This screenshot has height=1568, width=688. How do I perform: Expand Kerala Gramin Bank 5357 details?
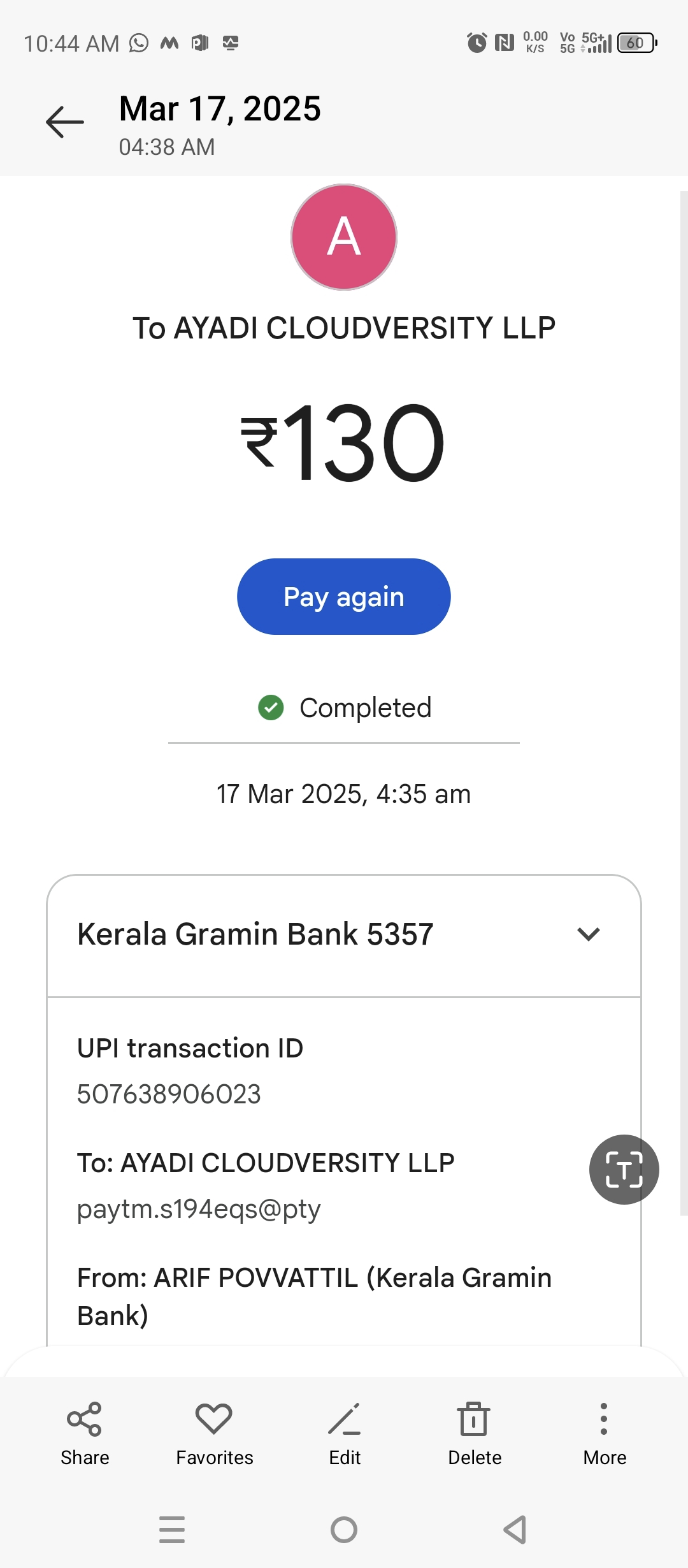point(588,934)
